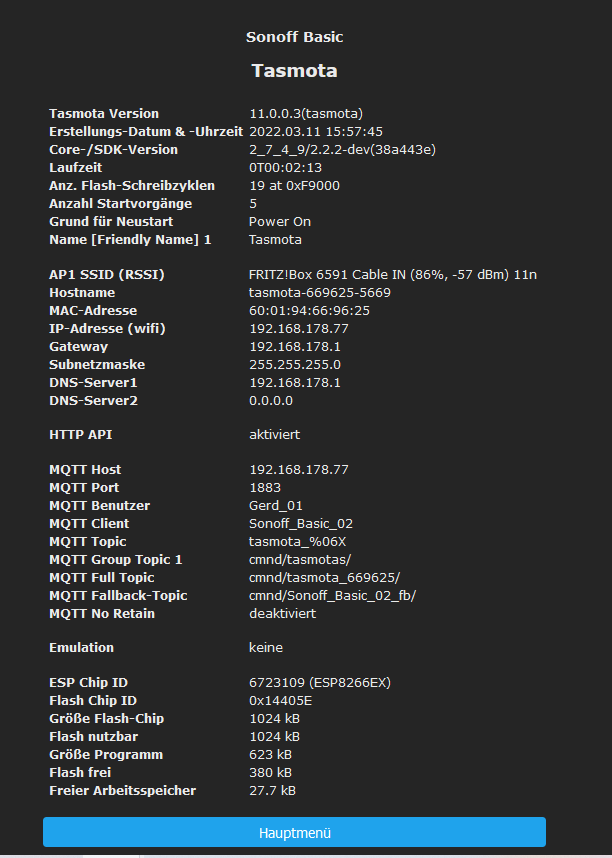This screenshot has height=858, width=612.
Task: Click the FRITZ!Box SSID value
Action: (395, 275)
